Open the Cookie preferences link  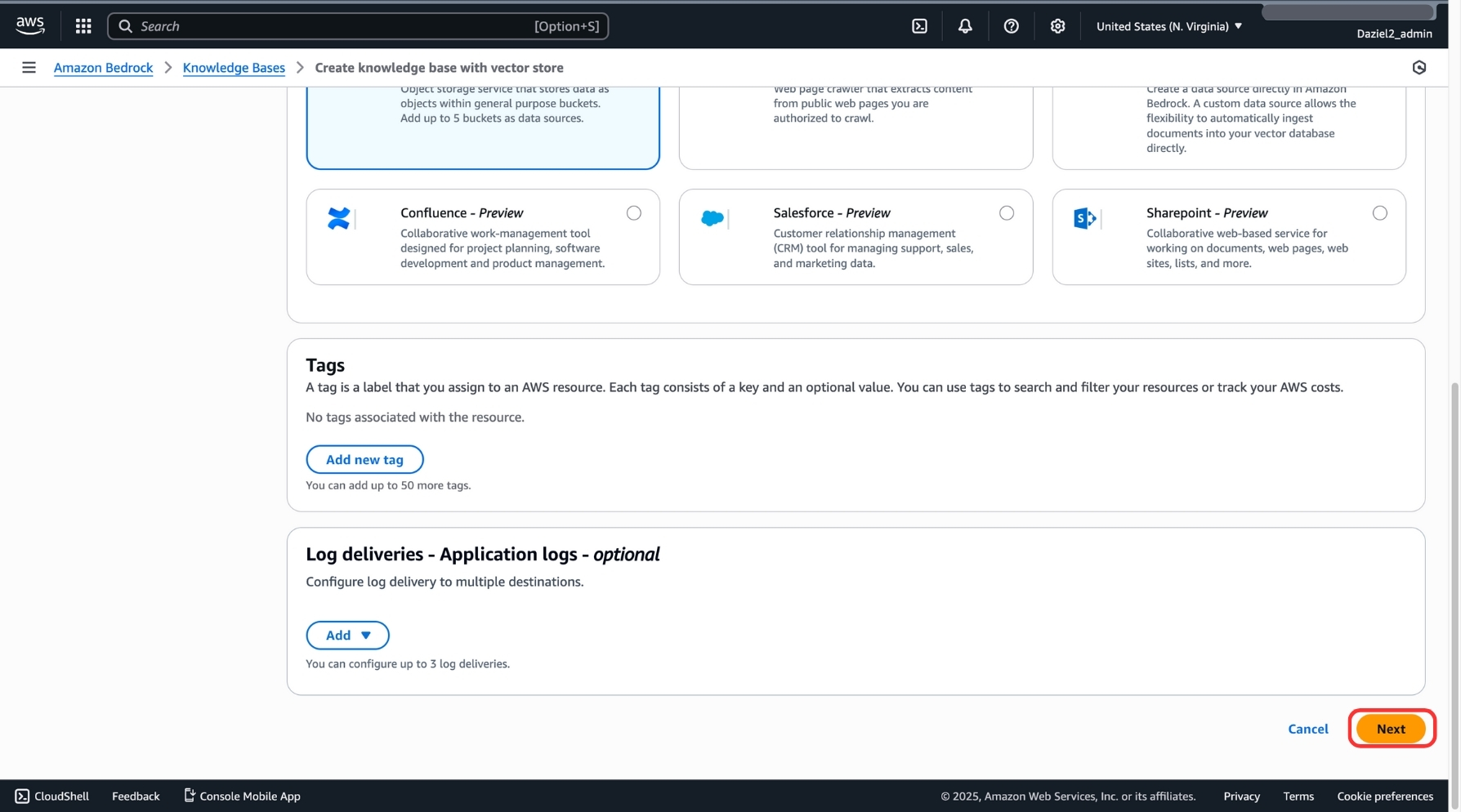(1385, 795)
